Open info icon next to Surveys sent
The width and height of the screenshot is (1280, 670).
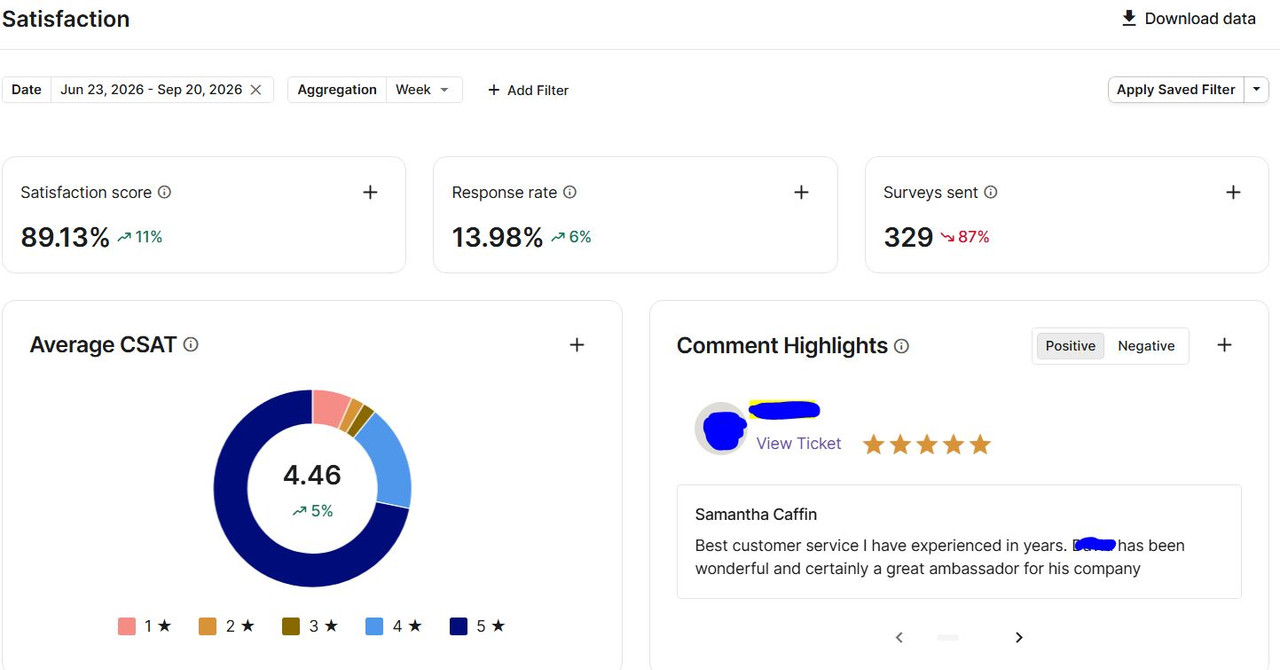click(x=991, y=192)
